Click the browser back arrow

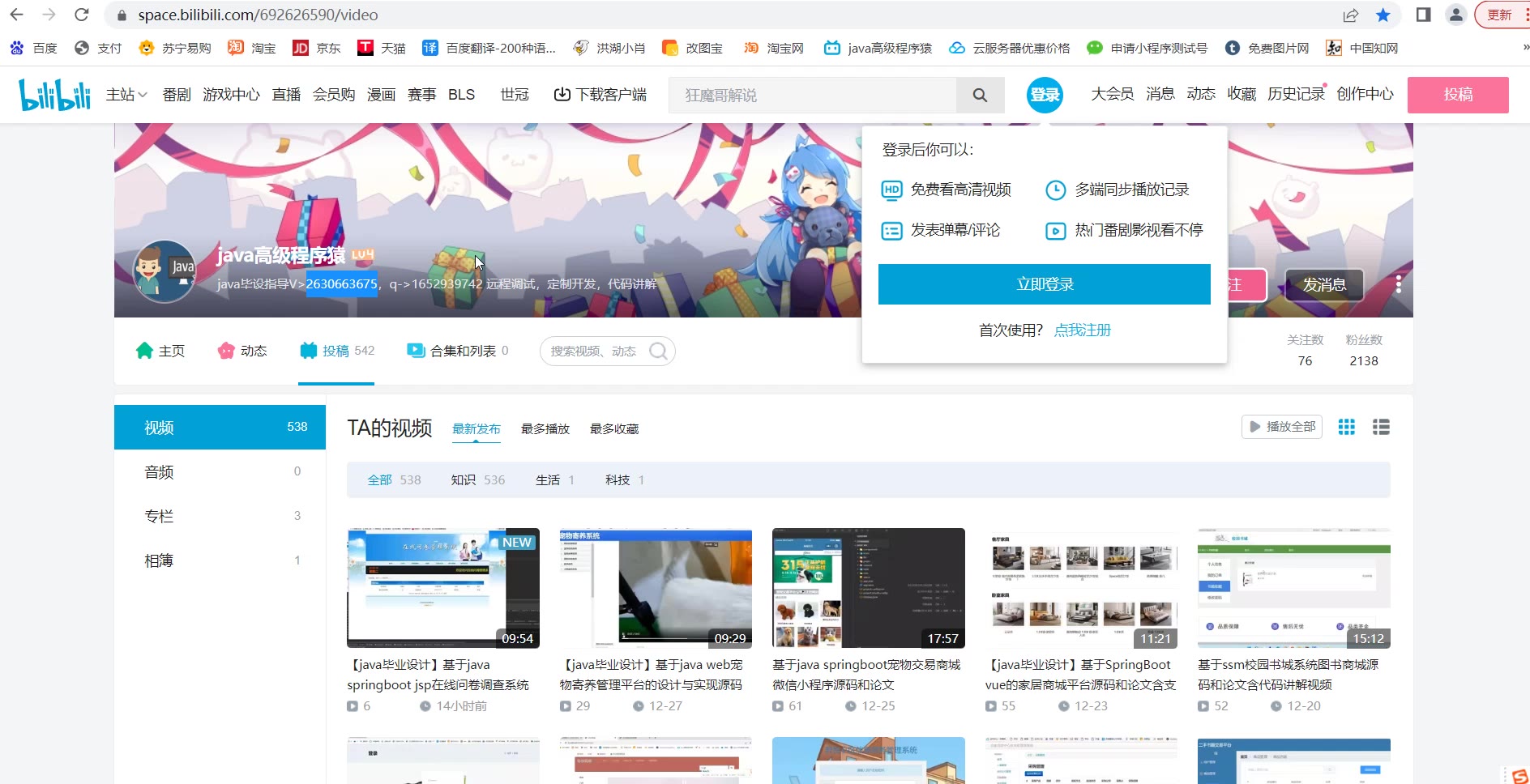(x=16, y=15)
